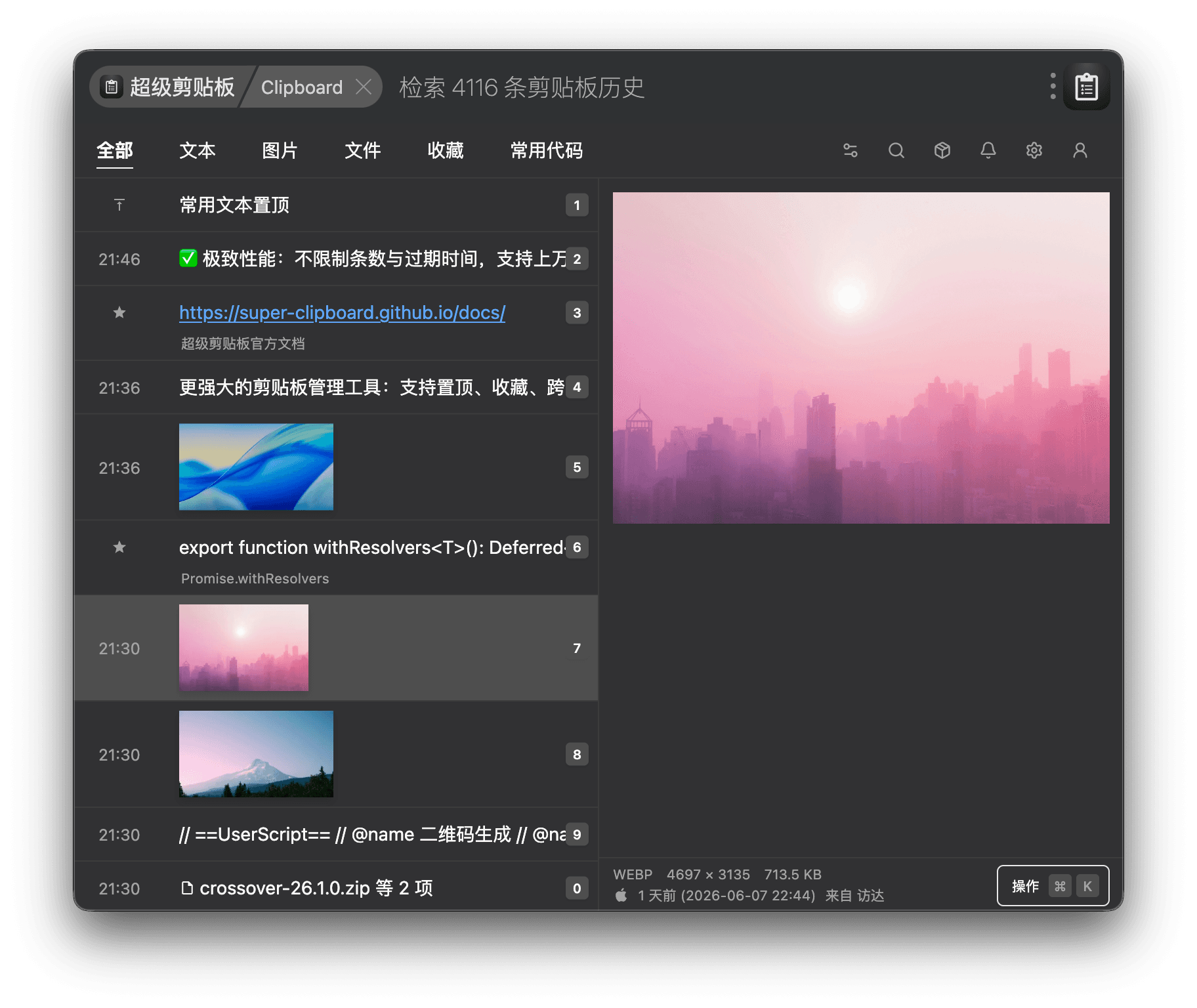Image resolution: width=1197 pixels, height=1008 pixels.
Task: Click the clipboard app icon at top right
Action: (x=1087, y=87)
